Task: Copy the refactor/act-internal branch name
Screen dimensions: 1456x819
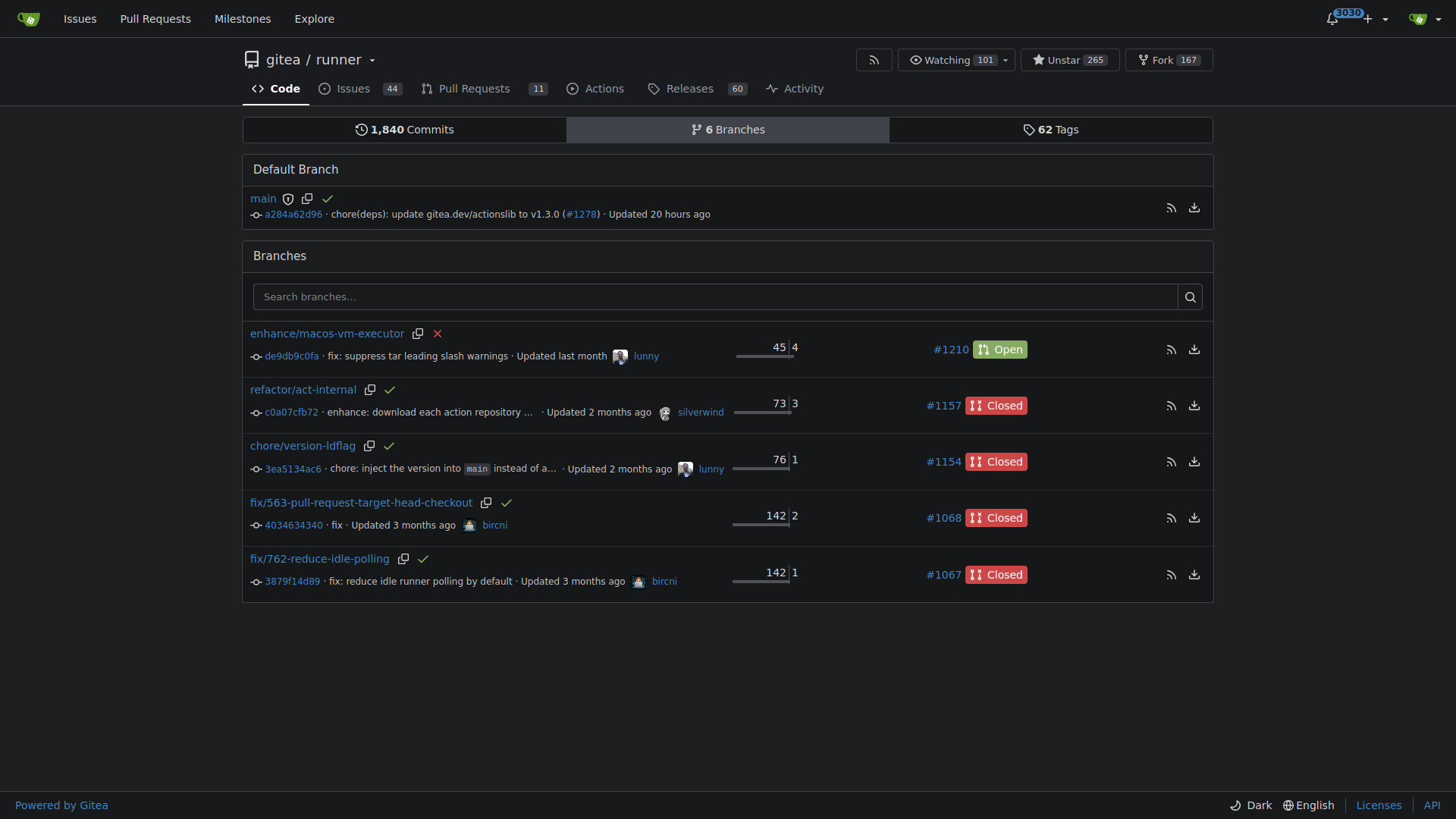Action: (370, 390)
